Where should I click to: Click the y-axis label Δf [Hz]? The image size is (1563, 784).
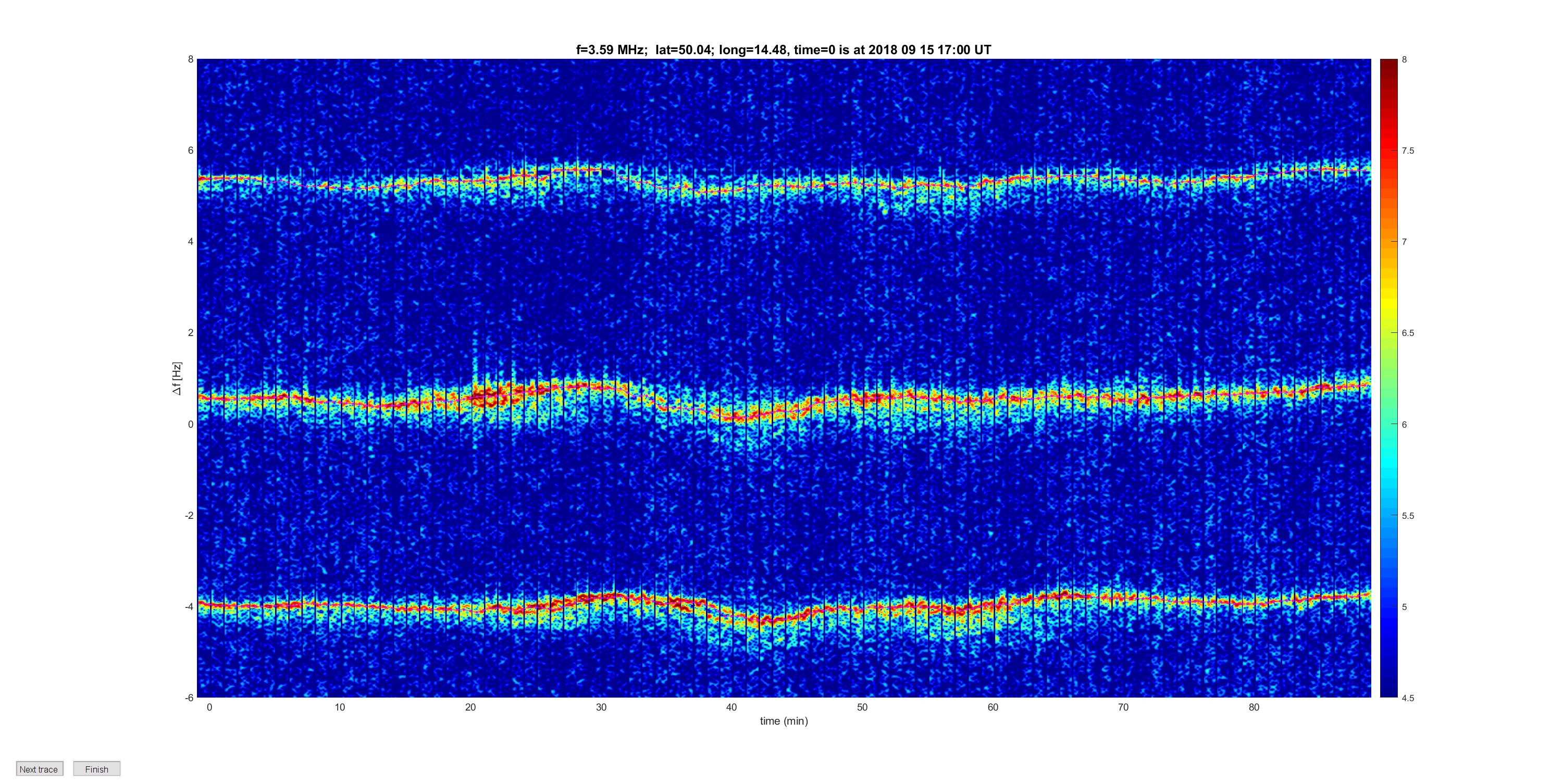pos(177,379)
